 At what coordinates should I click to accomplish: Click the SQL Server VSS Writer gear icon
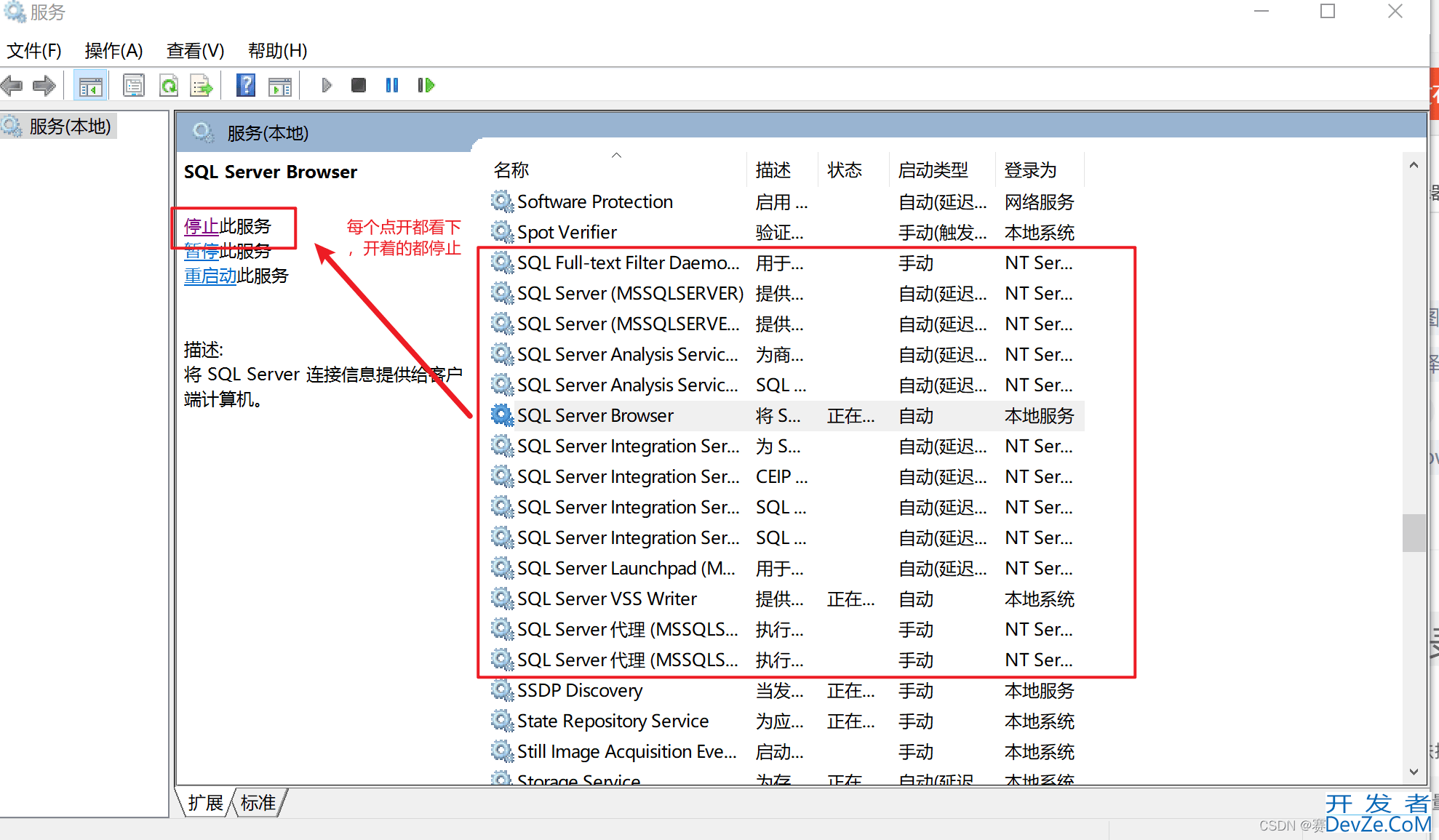(x=502, y=599)
